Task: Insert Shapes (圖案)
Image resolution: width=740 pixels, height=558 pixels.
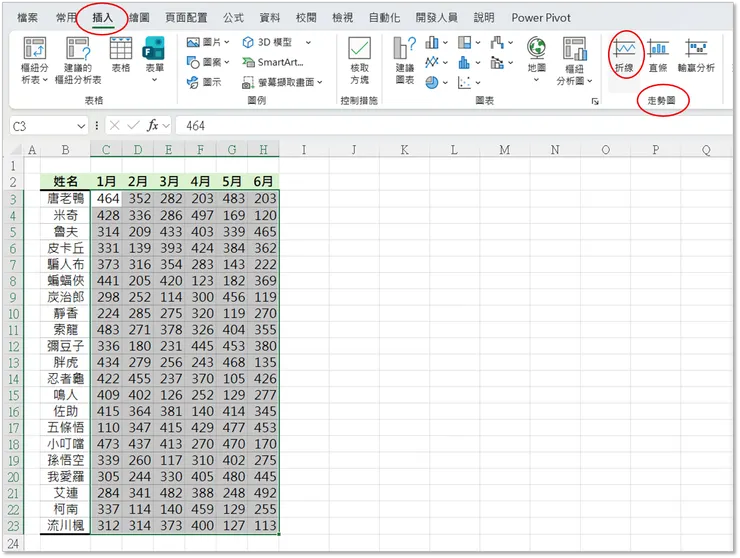Action: tap(203, 62)
